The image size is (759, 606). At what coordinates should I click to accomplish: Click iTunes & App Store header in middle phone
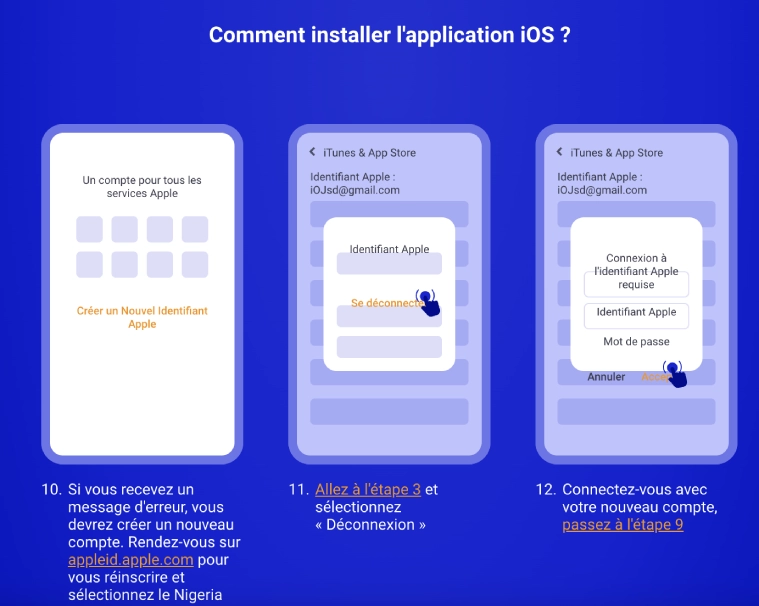[x=369, y=153]
